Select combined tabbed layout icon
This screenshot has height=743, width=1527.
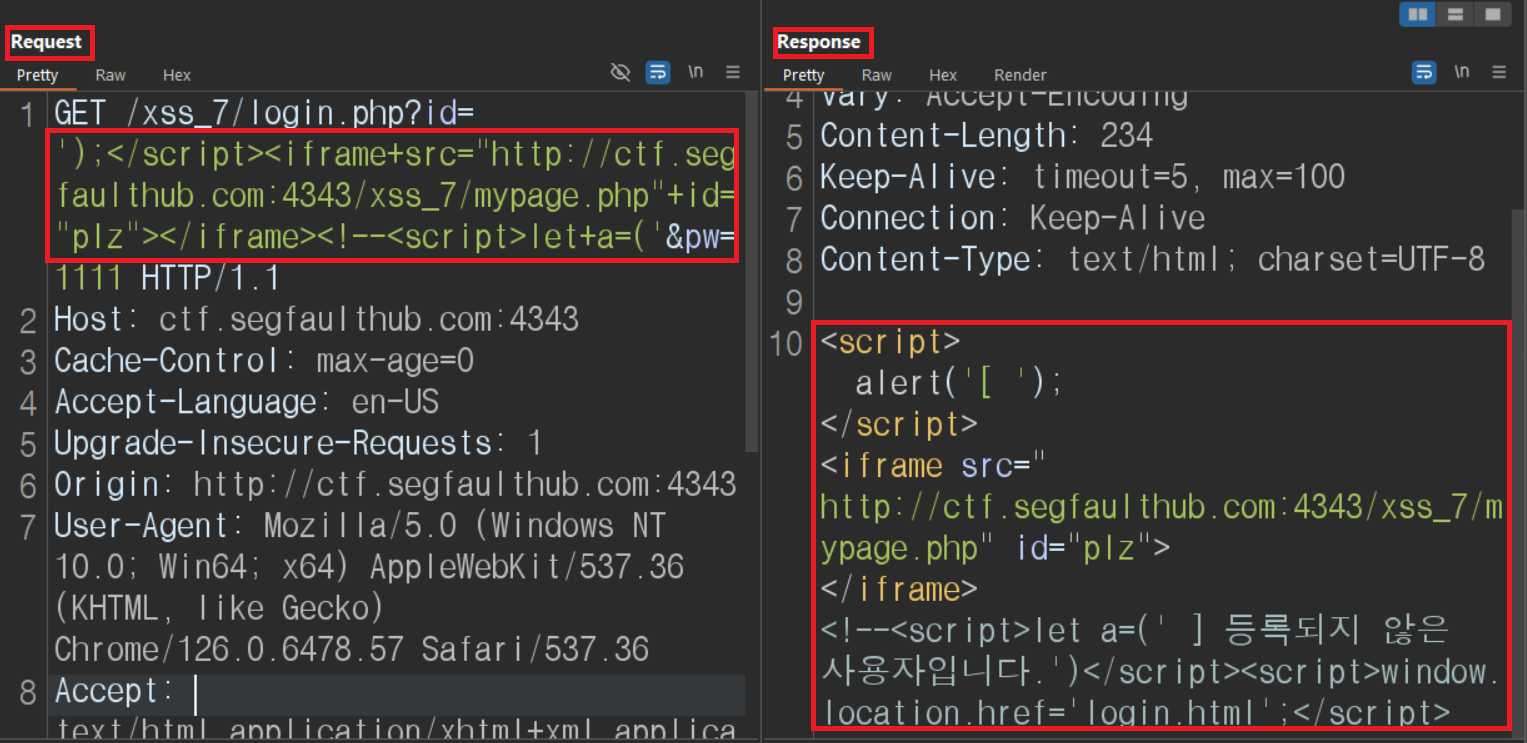(x=1492, y=14)
